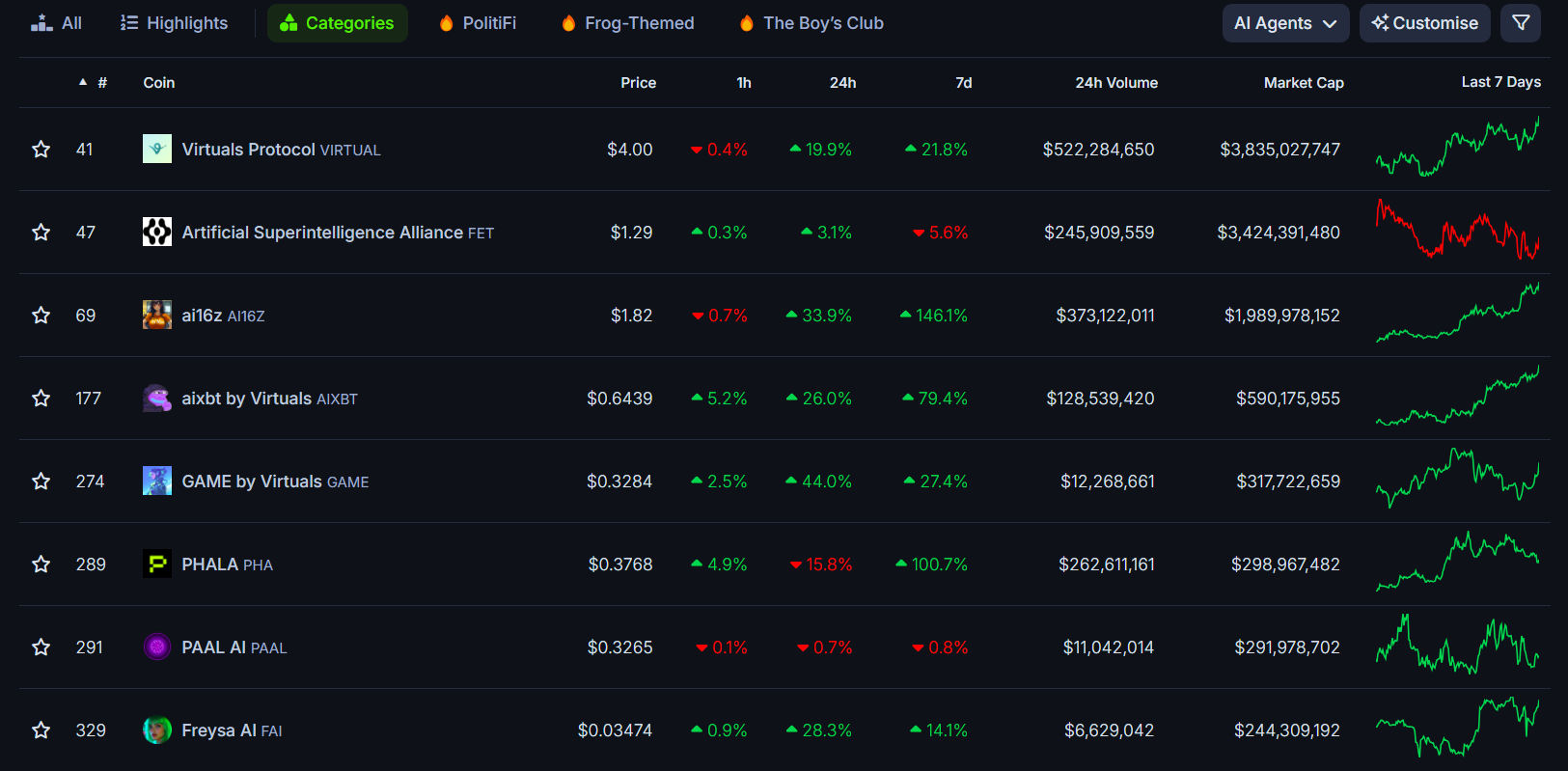Sort by the 24h Volume header
The image size is (1568, 771).
[x=1116, y=83]
